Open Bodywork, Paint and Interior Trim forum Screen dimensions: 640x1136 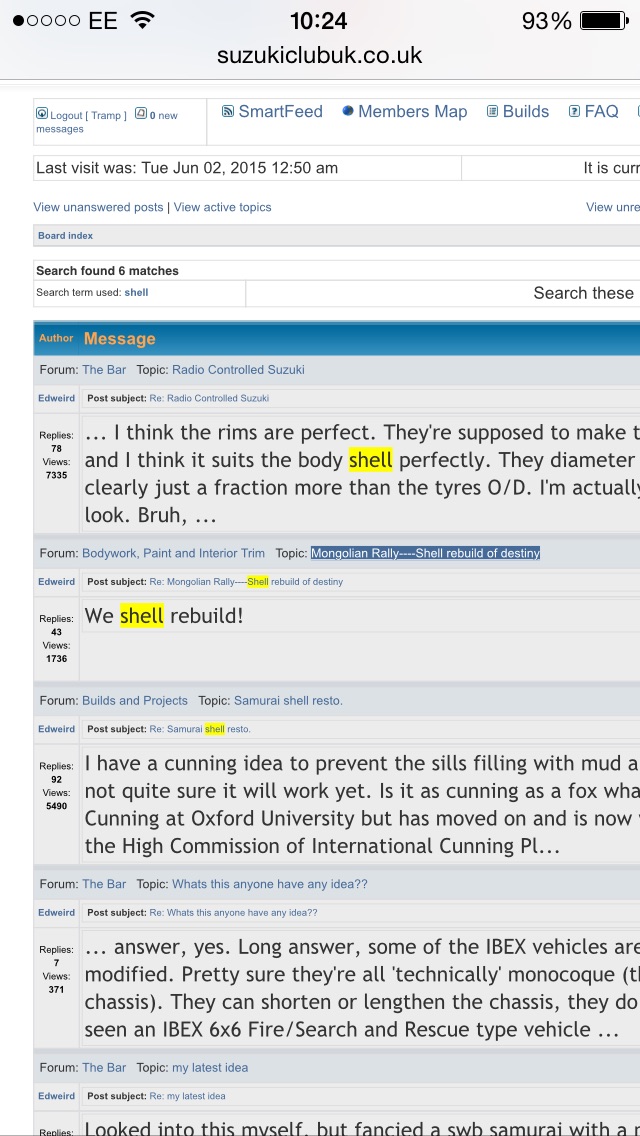(173, 553)
